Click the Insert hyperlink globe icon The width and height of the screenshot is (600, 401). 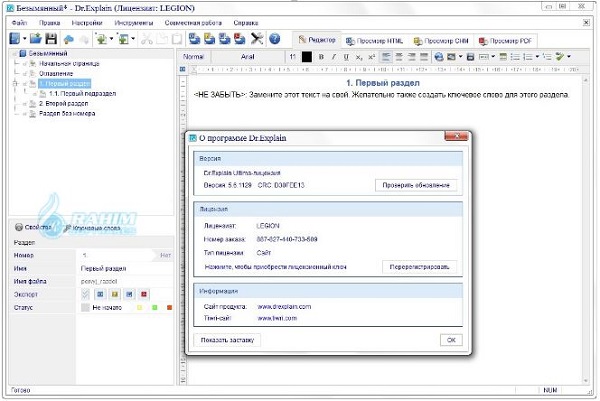tap(439, 57)
